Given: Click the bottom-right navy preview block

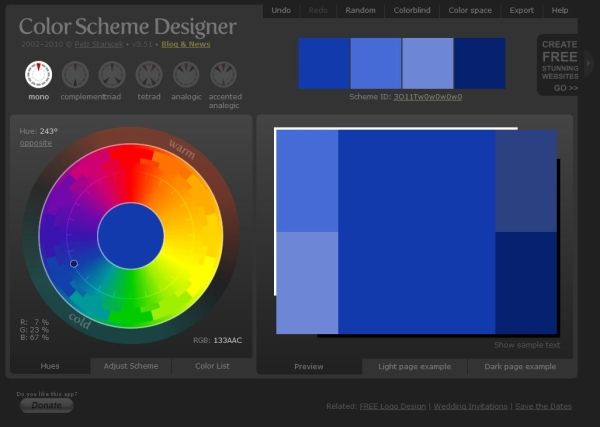Looking at the screenshot, I should (526, 283).
